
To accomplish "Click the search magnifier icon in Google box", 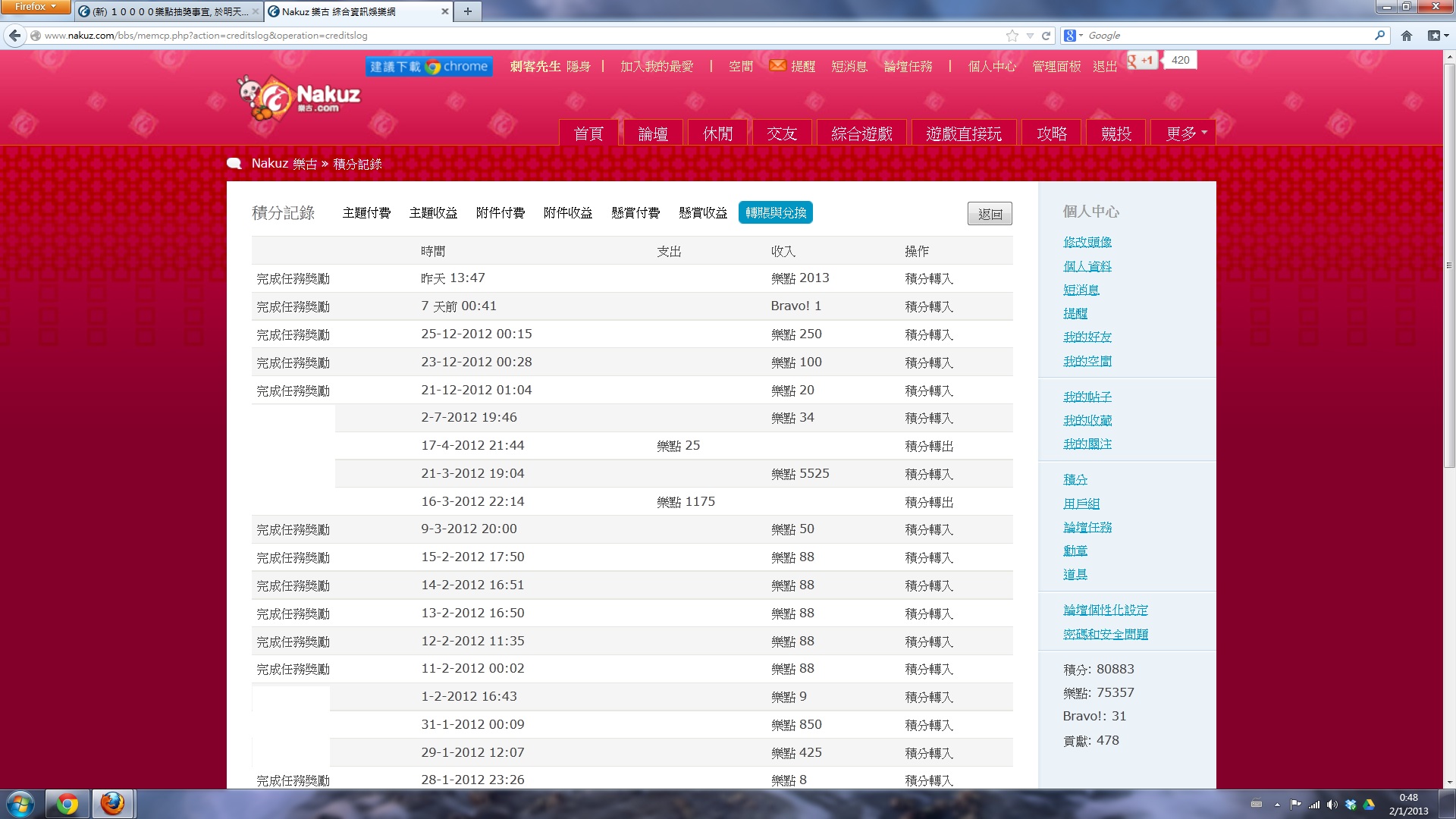I will (x=1379, y=35).
